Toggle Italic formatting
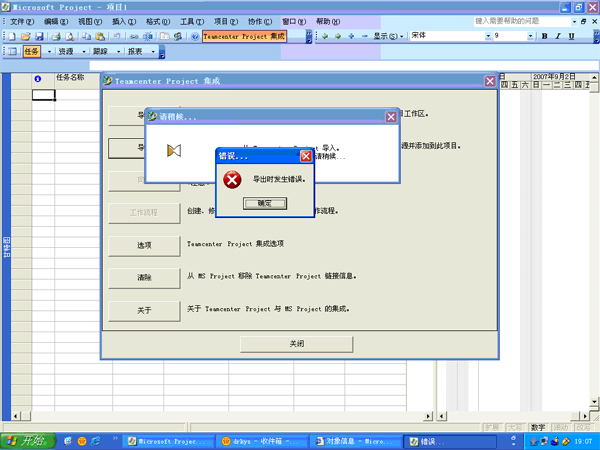Viewport: 600px width, 450px height. [558, 36]
